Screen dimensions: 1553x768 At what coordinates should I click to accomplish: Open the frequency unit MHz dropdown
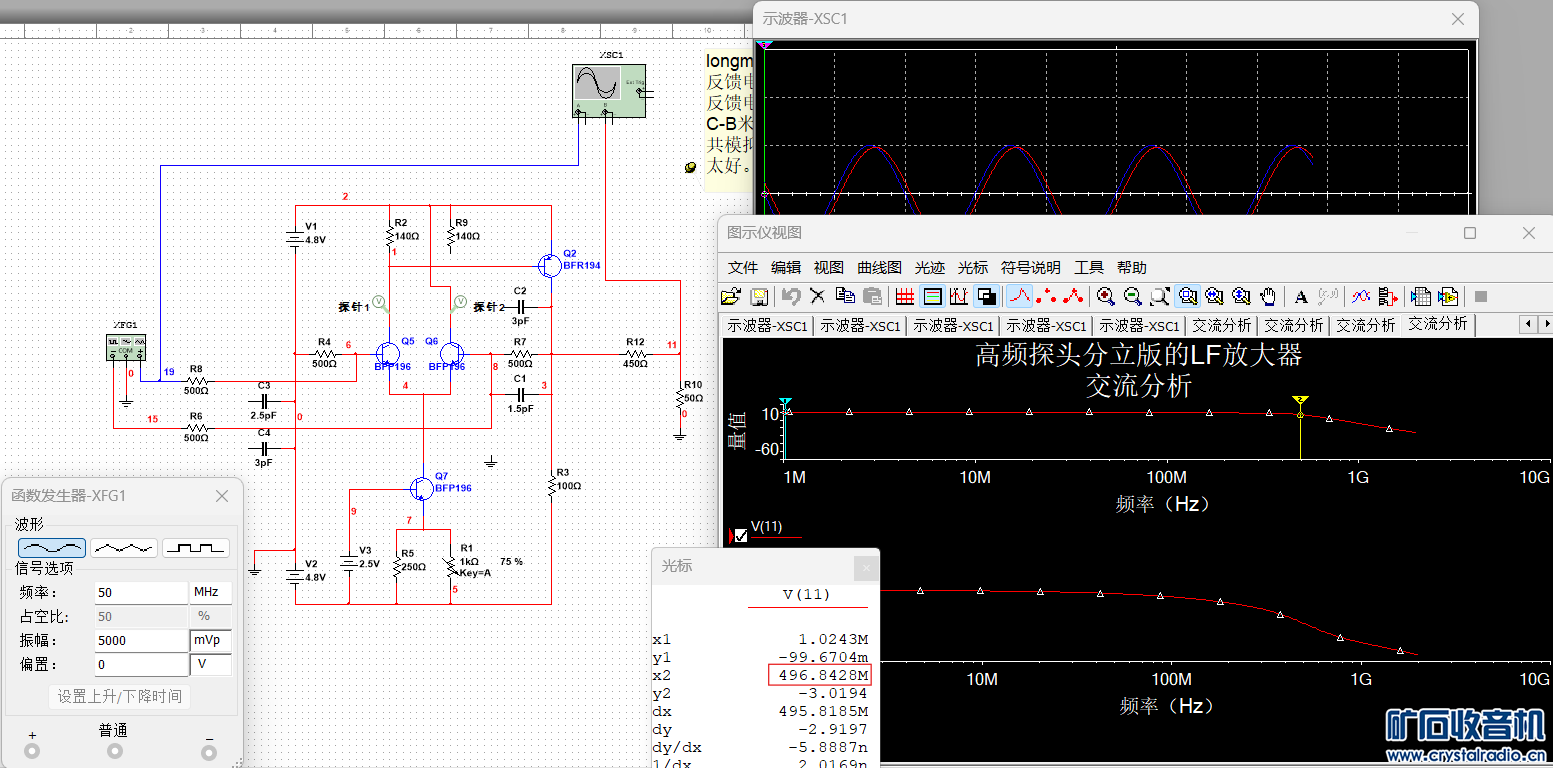[x=210, y=592]
